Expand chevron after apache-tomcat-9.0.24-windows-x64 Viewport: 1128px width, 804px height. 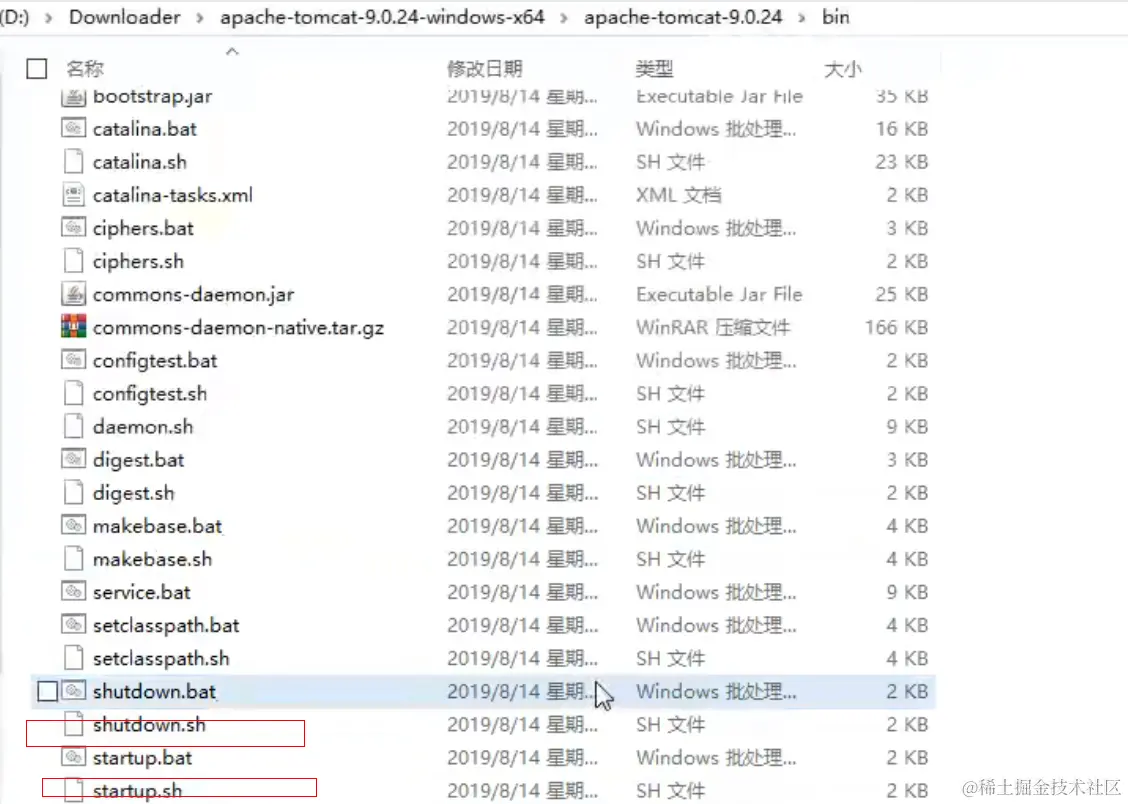pos(564,17)
